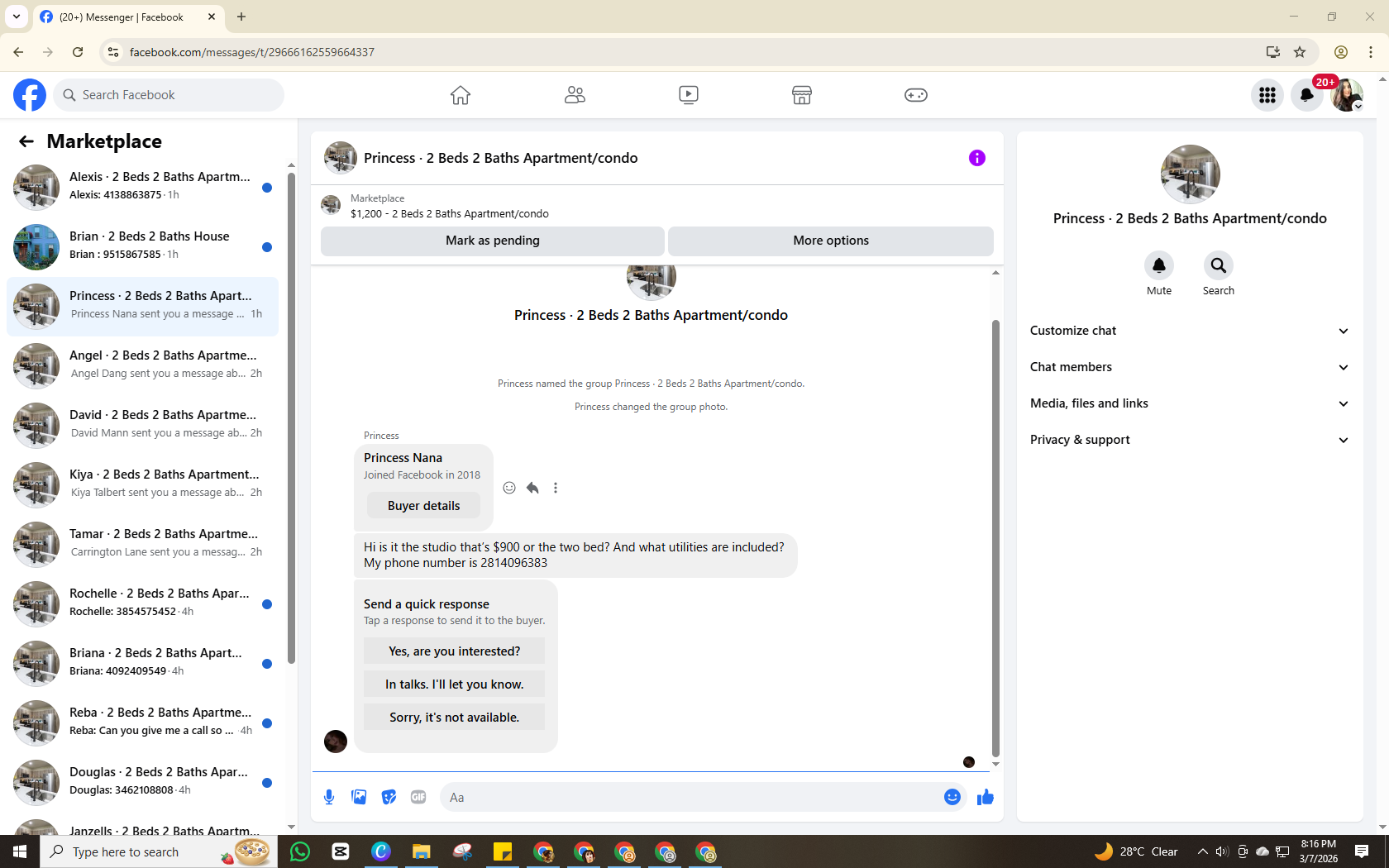This screenshot has width=1389, height=868.
Task: Open the Gaming controller icon
Action: 916,95
